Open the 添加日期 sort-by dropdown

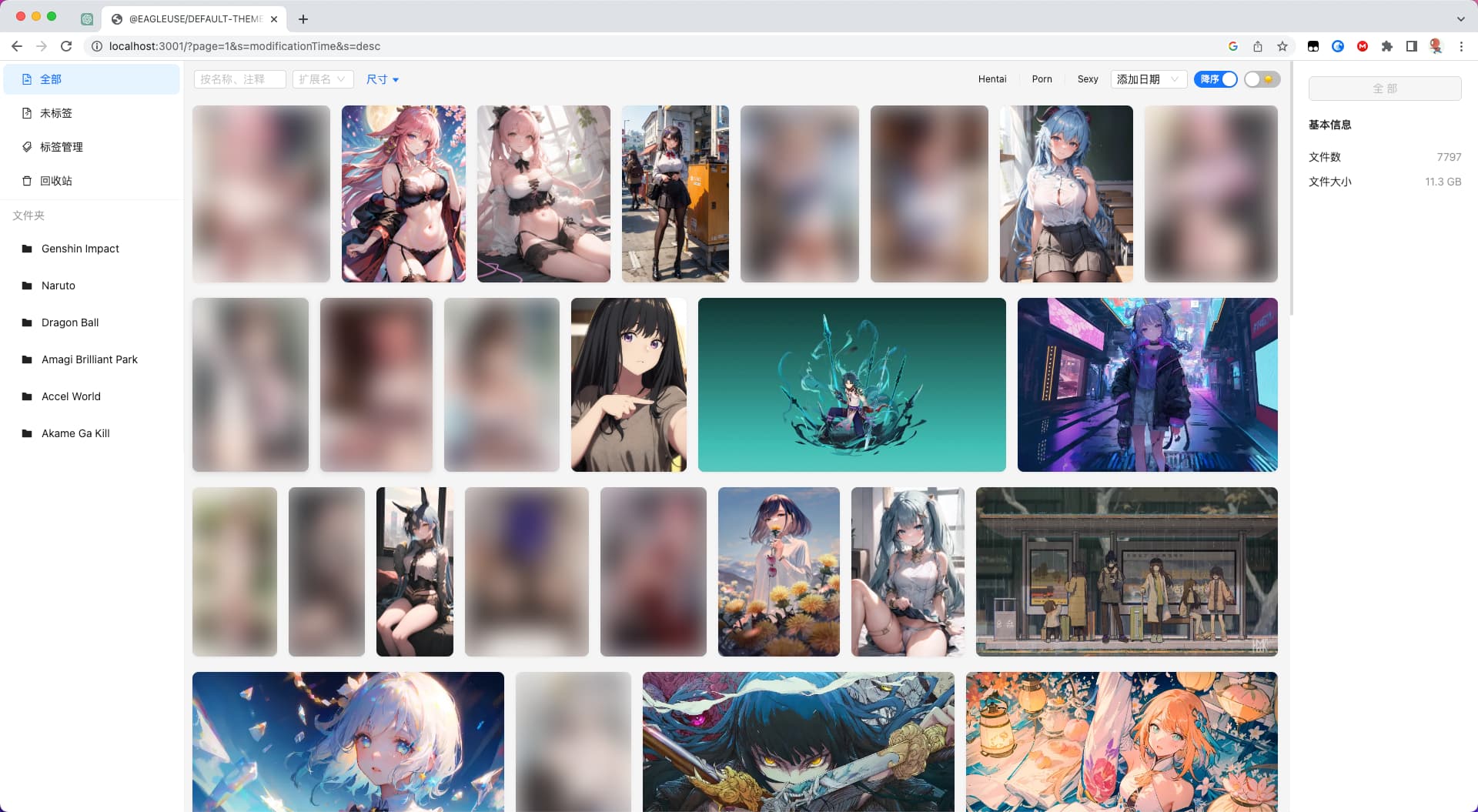tap(1148, 79)
